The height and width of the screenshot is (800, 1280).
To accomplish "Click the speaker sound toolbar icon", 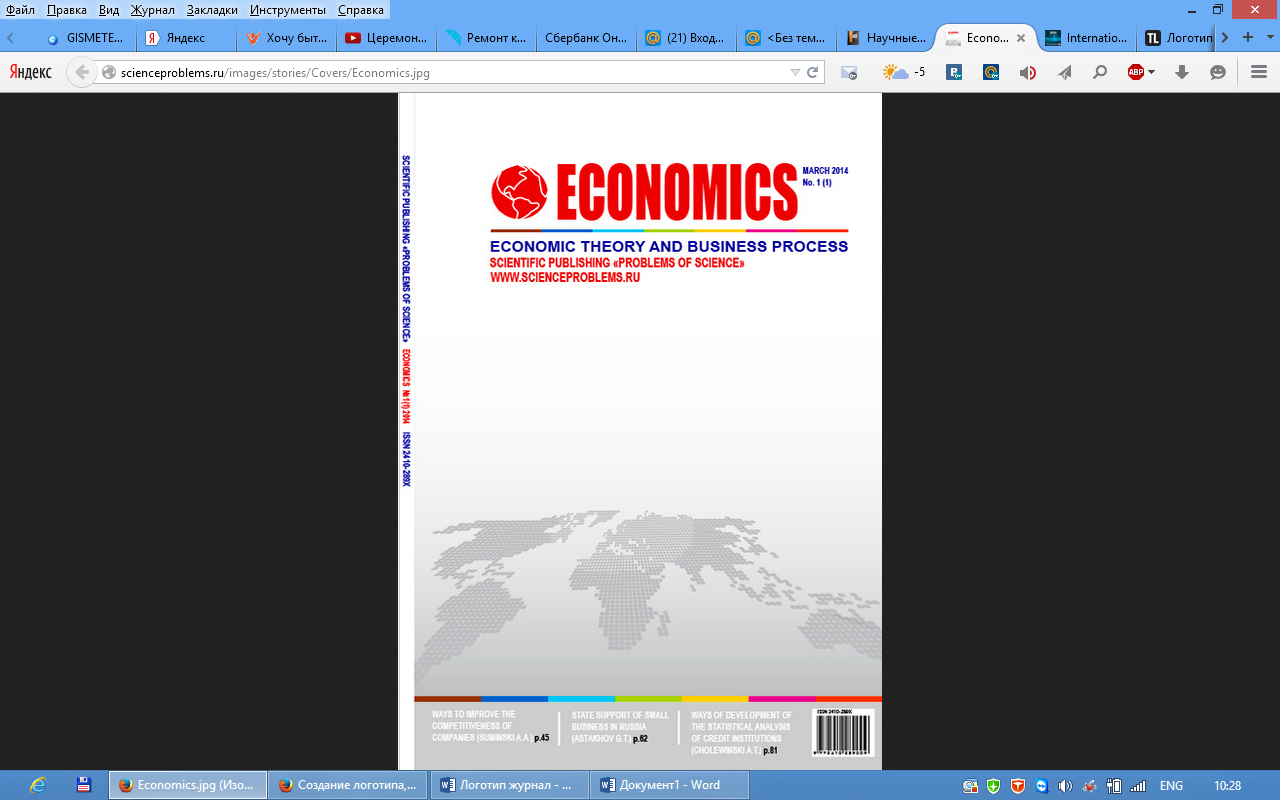I will click(x=1027, y=72).
